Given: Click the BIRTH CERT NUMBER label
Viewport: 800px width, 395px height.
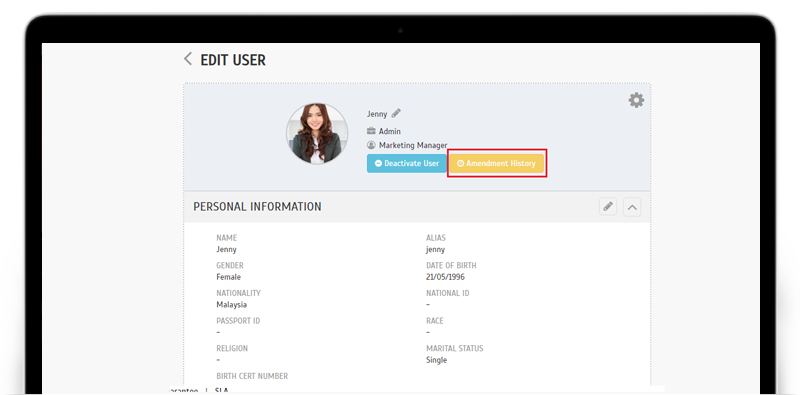Looking at the screenshot, I should click(252, 376).
